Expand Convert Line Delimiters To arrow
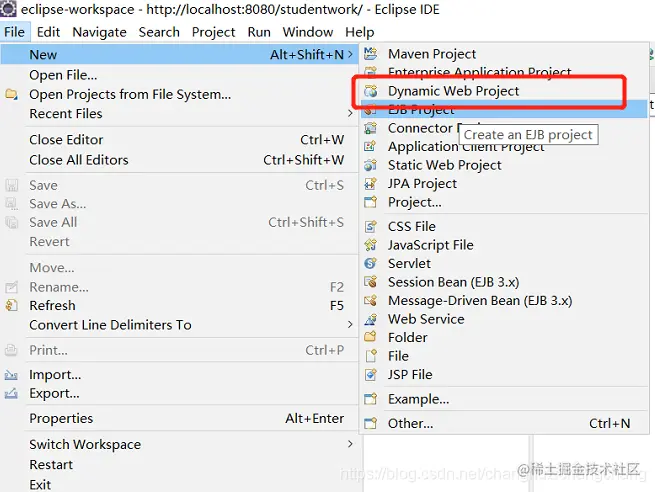655x492 pixels. click(x=350, y=325)
